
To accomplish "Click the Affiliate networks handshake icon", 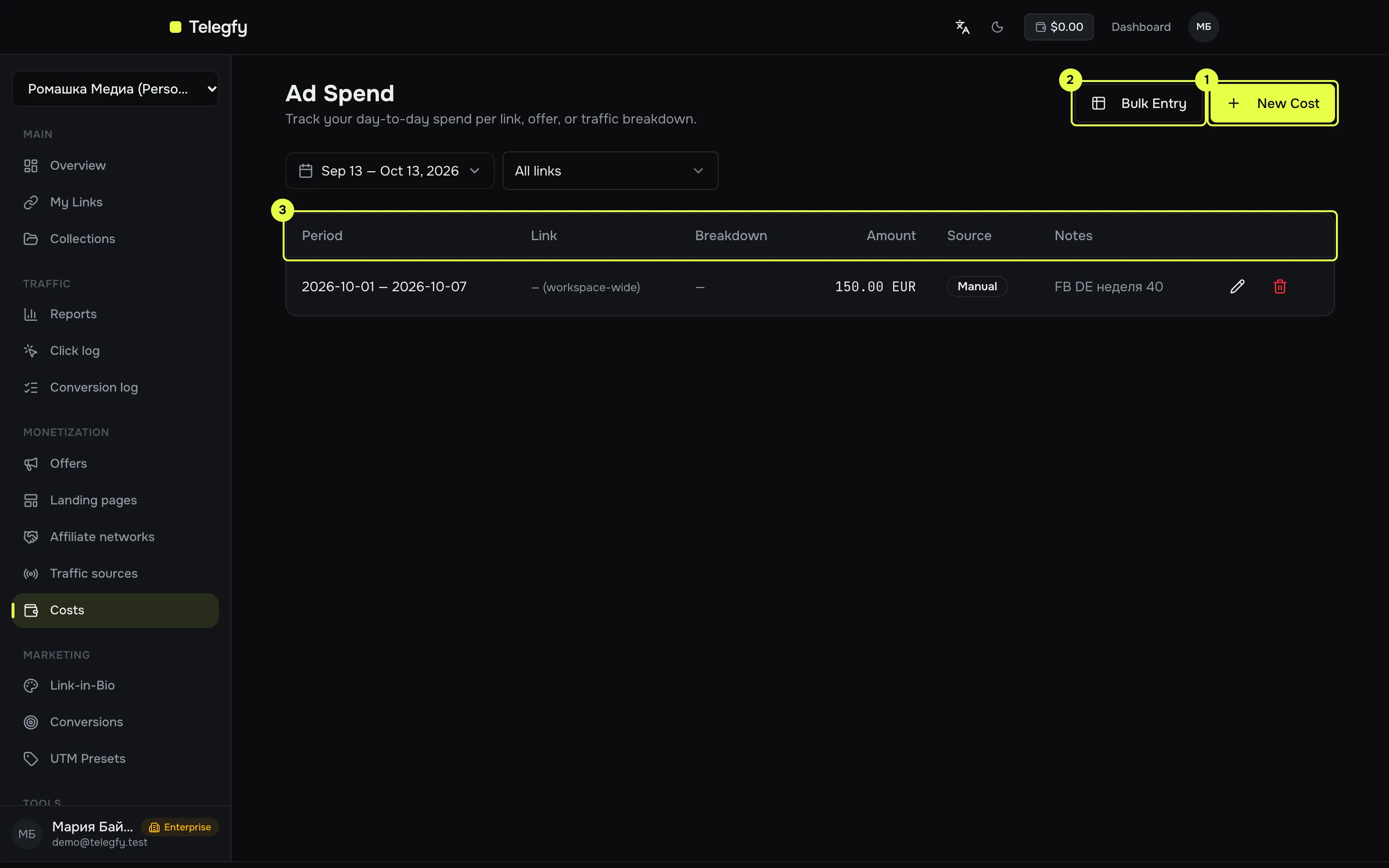I will pos(31,537).
